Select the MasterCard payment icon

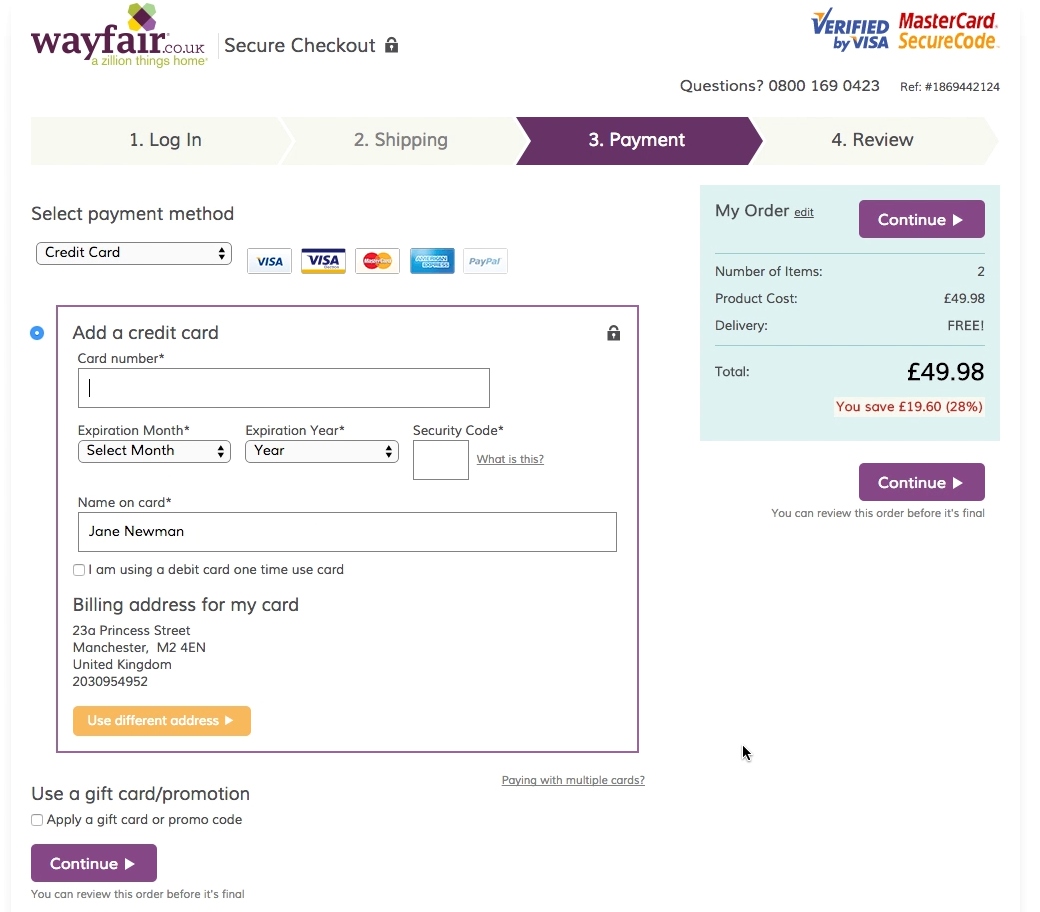377,260
